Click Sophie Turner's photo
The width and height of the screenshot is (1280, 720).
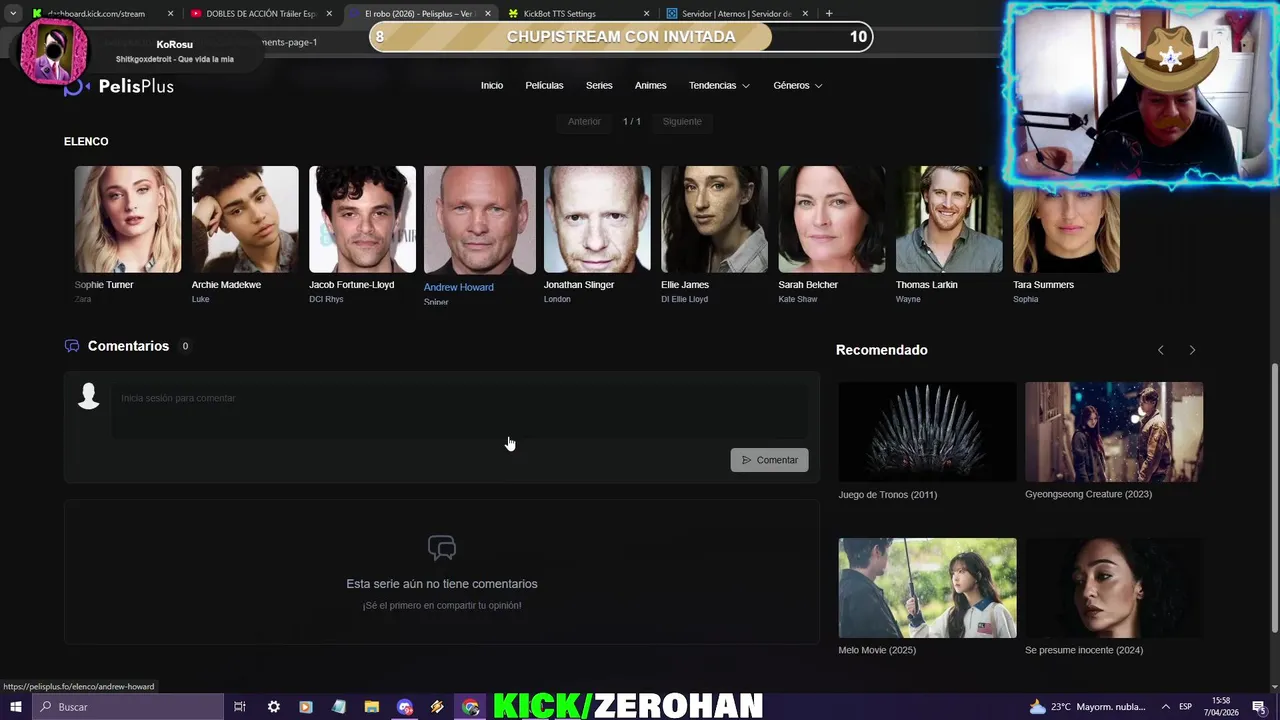point(128,219)
